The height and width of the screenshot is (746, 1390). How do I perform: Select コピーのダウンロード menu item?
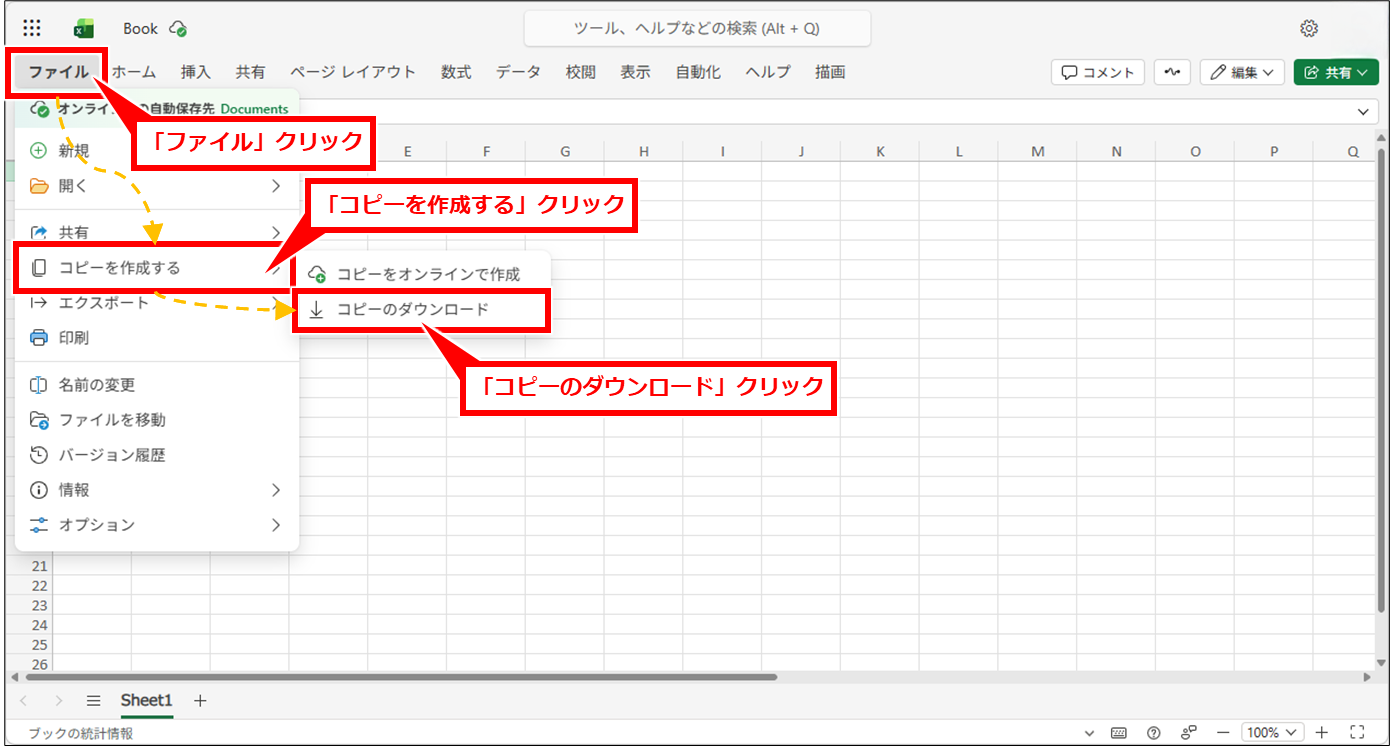420,310
